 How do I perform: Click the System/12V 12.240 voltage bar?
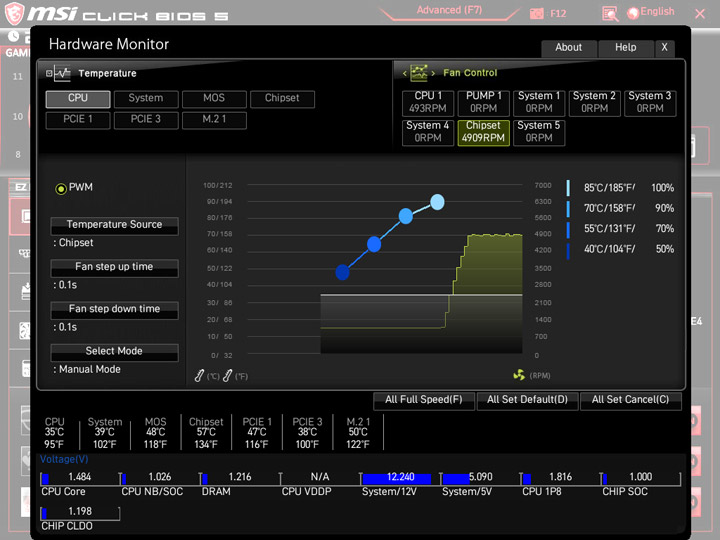pyautogui.click(x=400, y=478)
